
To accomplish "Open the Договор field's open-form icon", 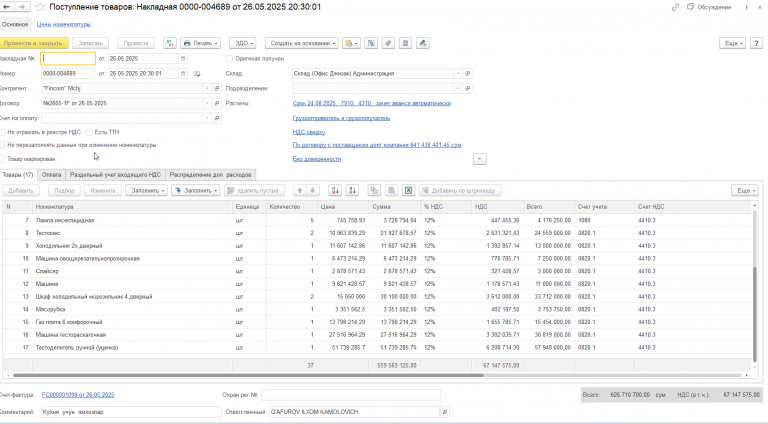I will coord(216,103).
